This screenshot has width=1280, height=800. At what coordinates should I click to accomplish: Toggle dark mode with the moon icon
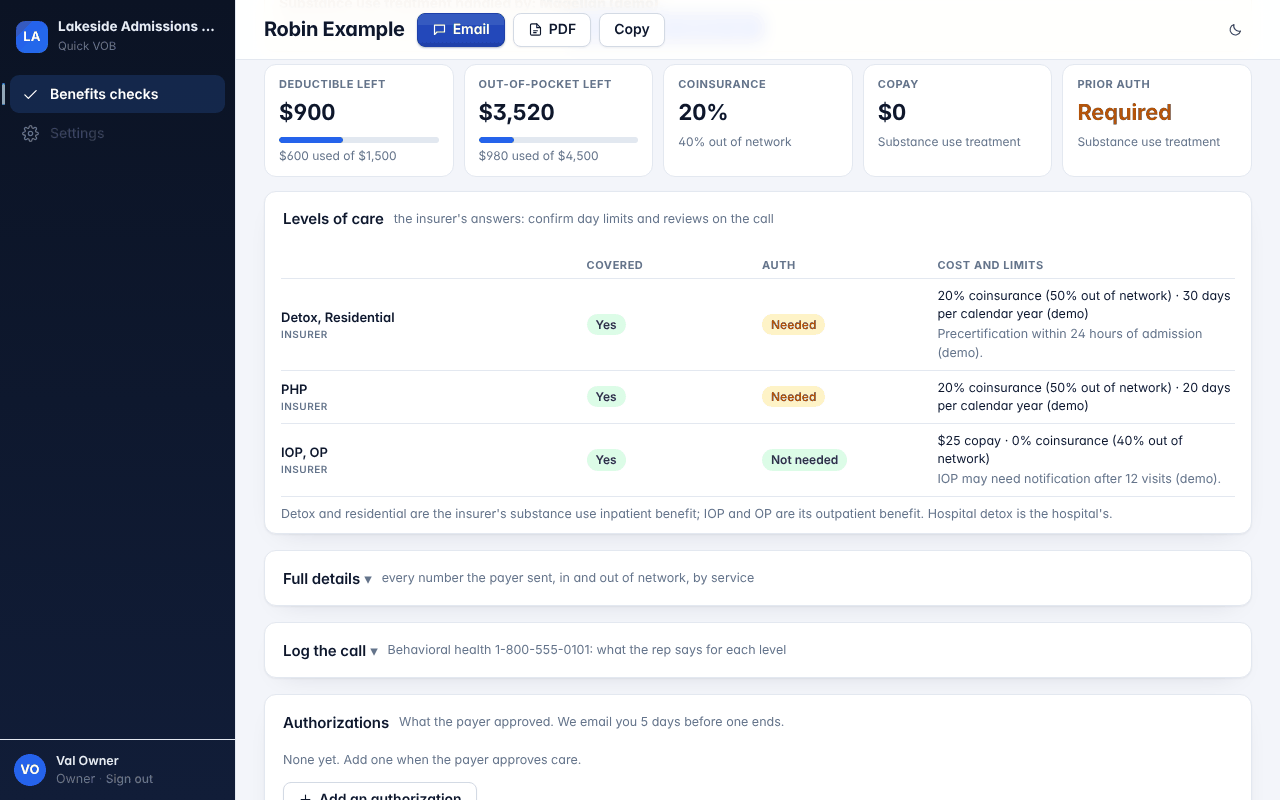(x=1235, y=30)
